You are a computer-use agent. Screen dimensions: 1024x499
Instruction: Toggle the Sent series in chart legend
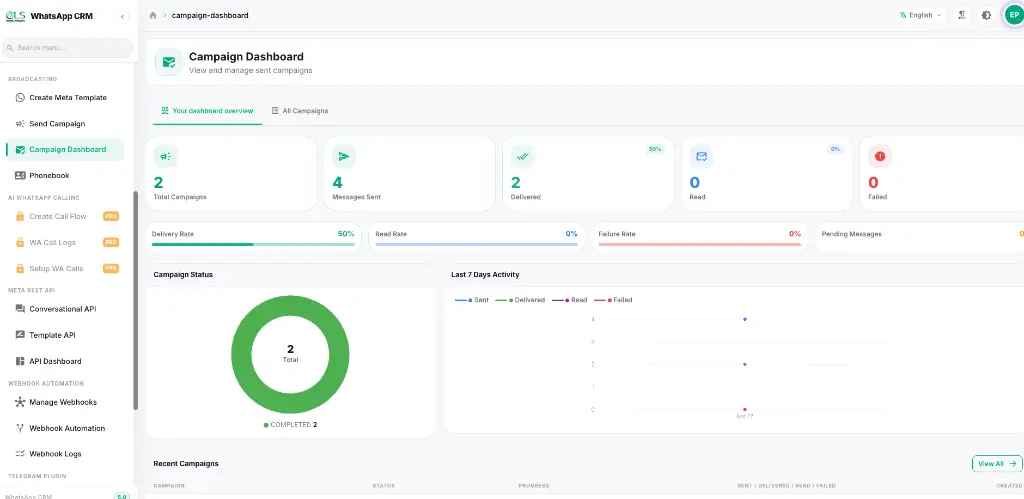point(472,300)
